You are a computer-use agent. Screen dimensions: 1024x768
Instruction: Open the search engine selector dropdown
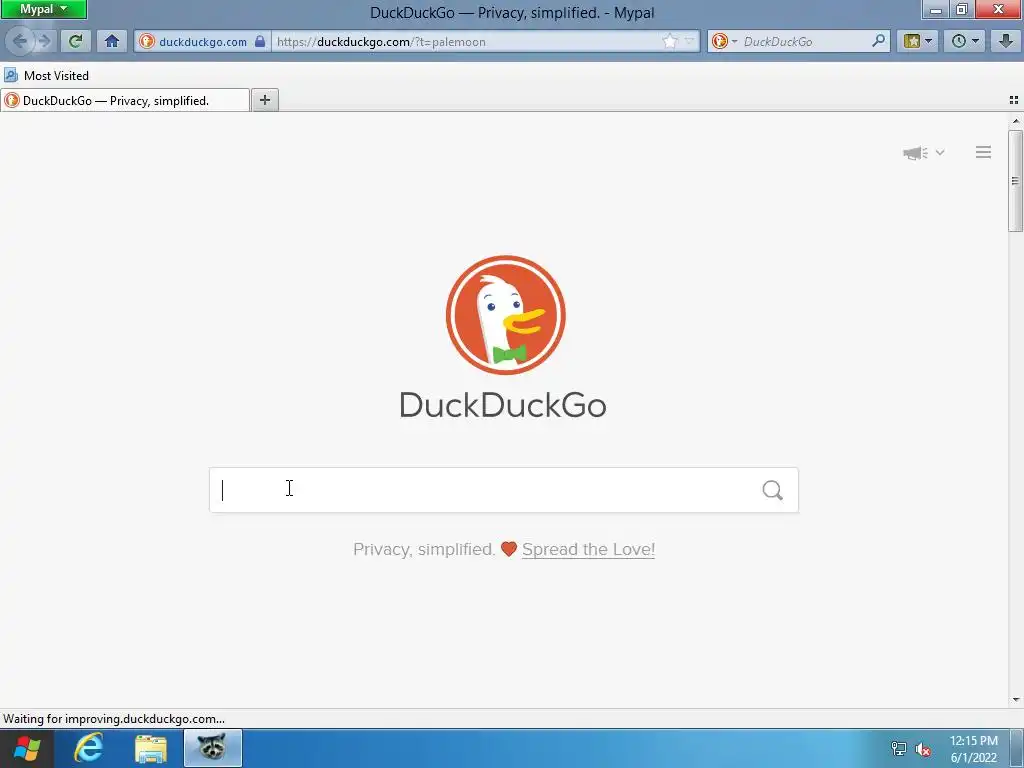724,41
